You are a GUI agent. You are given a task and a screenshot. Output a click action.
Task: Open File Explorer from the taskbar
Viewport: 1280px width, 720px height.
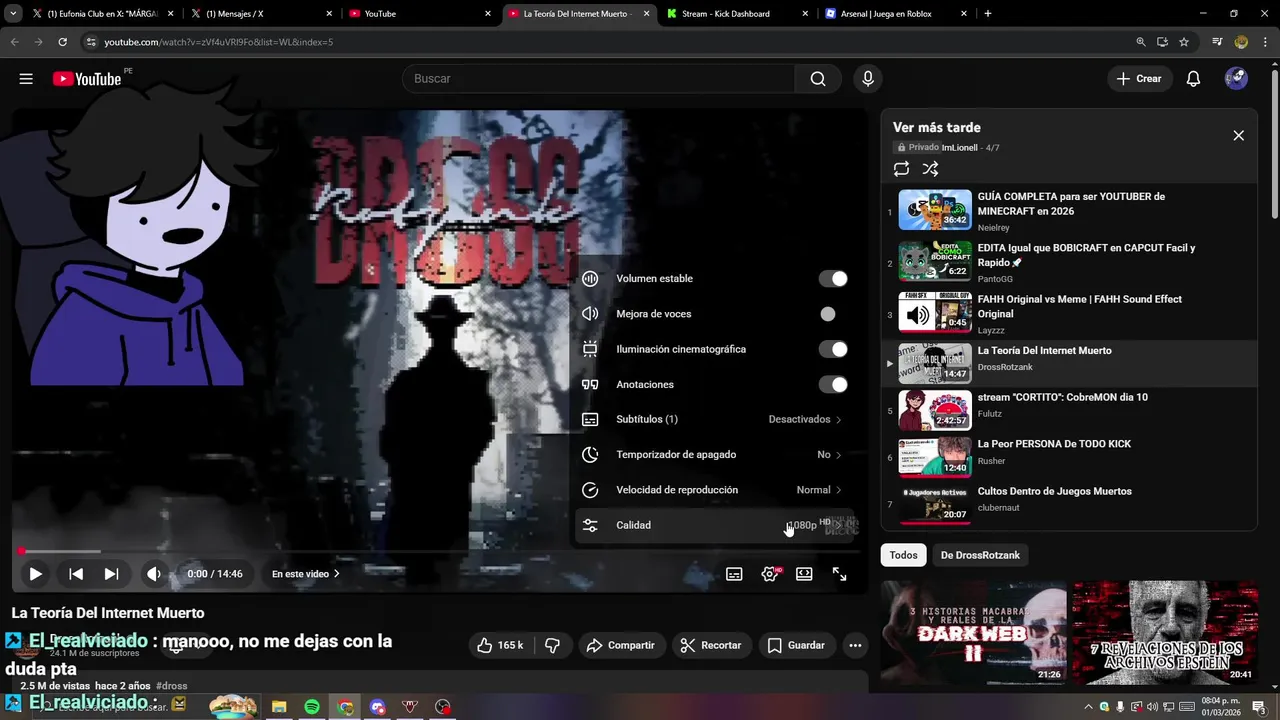[279, 707]
